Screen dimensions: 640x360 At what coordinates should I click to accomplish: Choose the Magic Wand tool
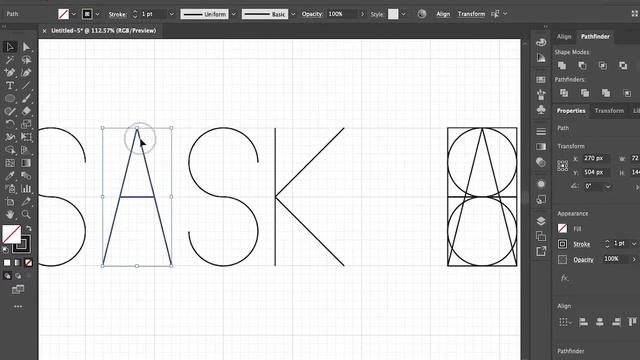point(10,60)
